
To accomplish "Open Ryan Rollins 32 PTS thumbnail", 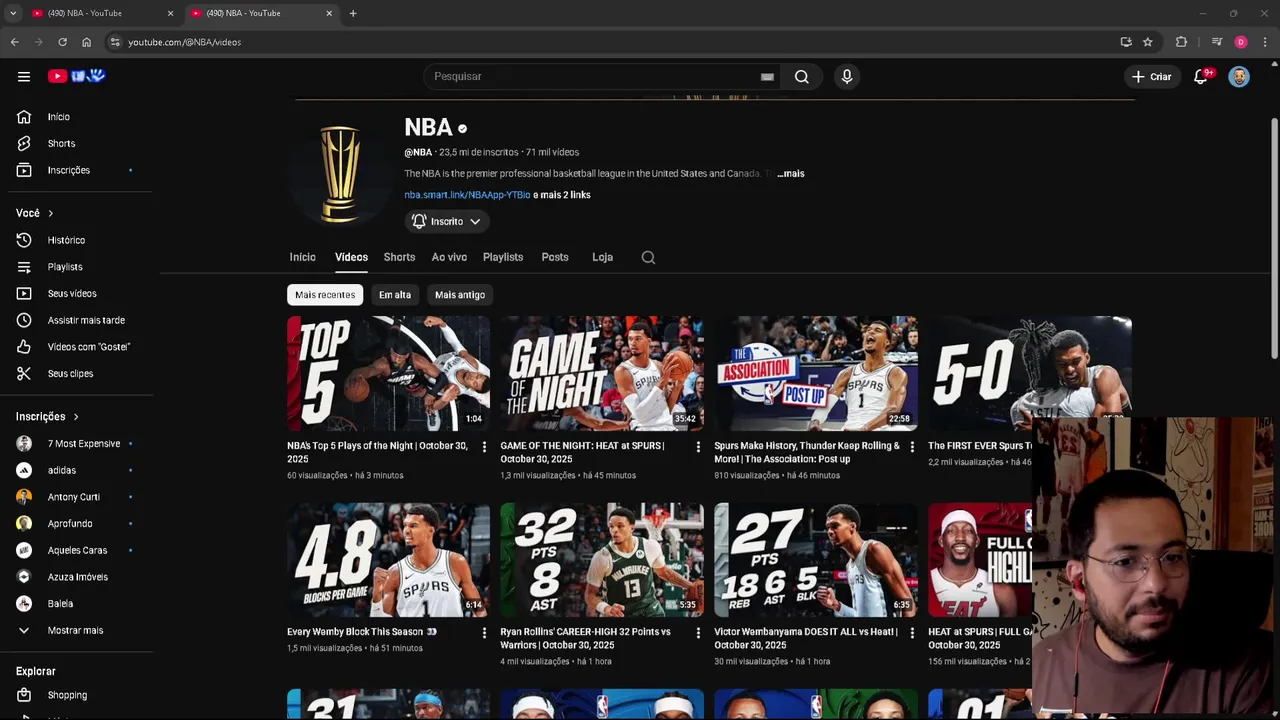I will [x=602, y=560].
